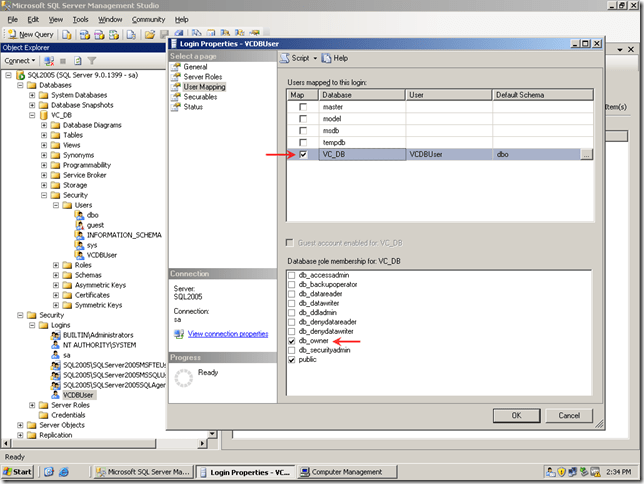Select the User Mapping page icon
Screen dimensions: 644x484
(175, 87)
